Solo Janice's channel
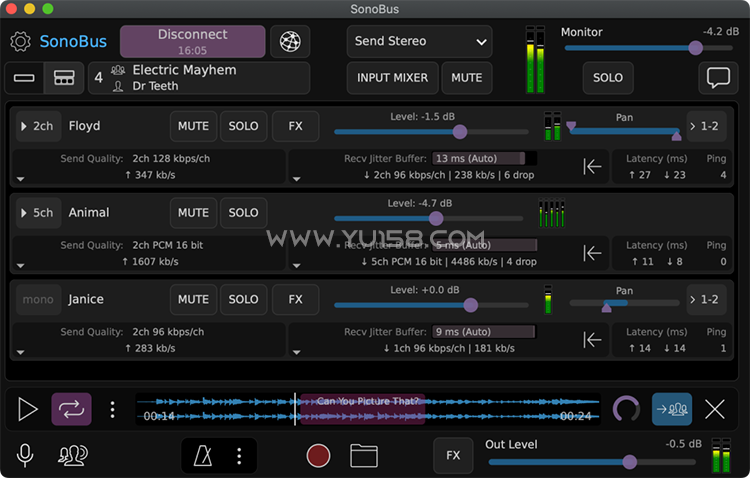The image size is (750, 478). [243, 300]
